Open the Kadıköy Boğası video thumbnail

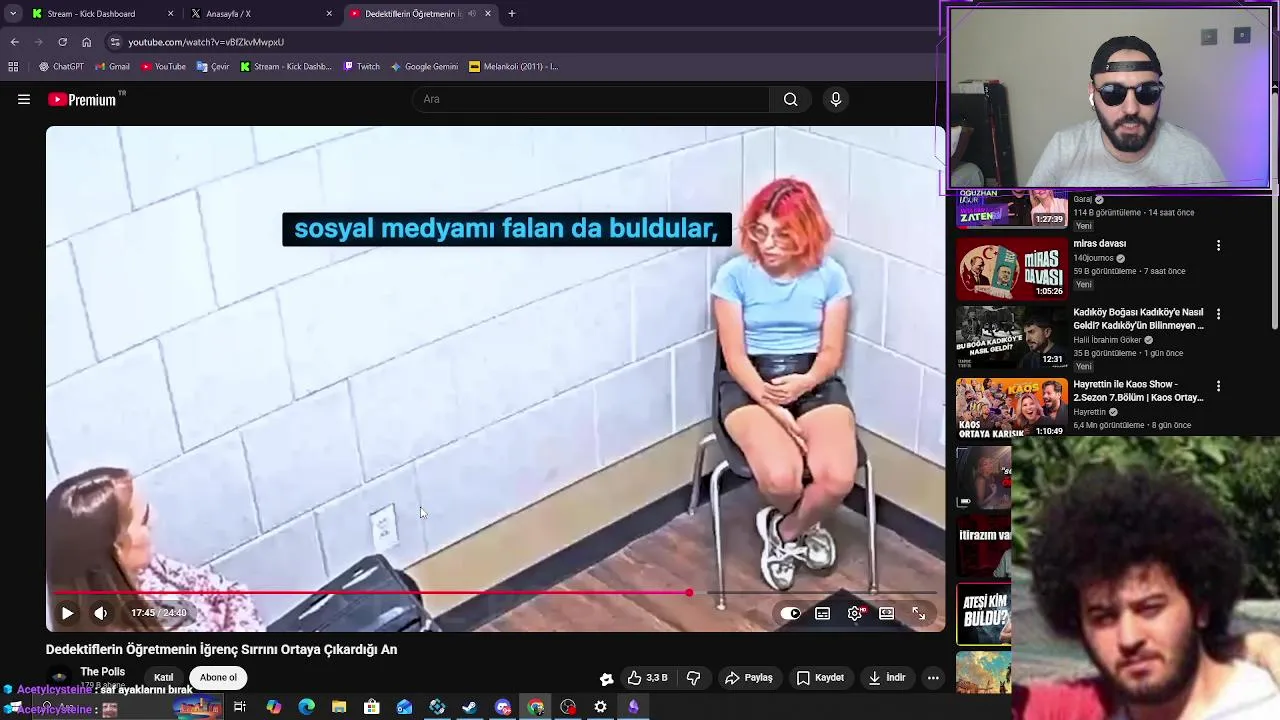(1012, 337)
